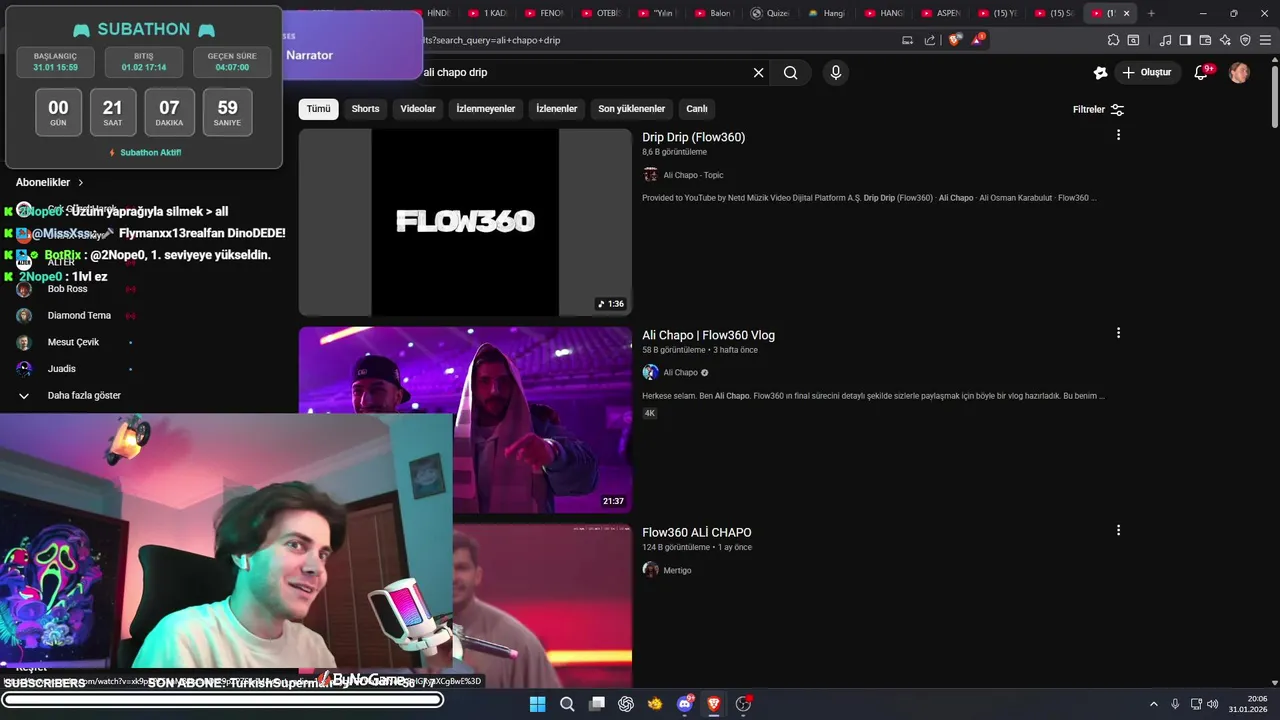Open Mesut Çevik subscription channel
Viewport: 1280px width, 720px height.
point(74,342)
